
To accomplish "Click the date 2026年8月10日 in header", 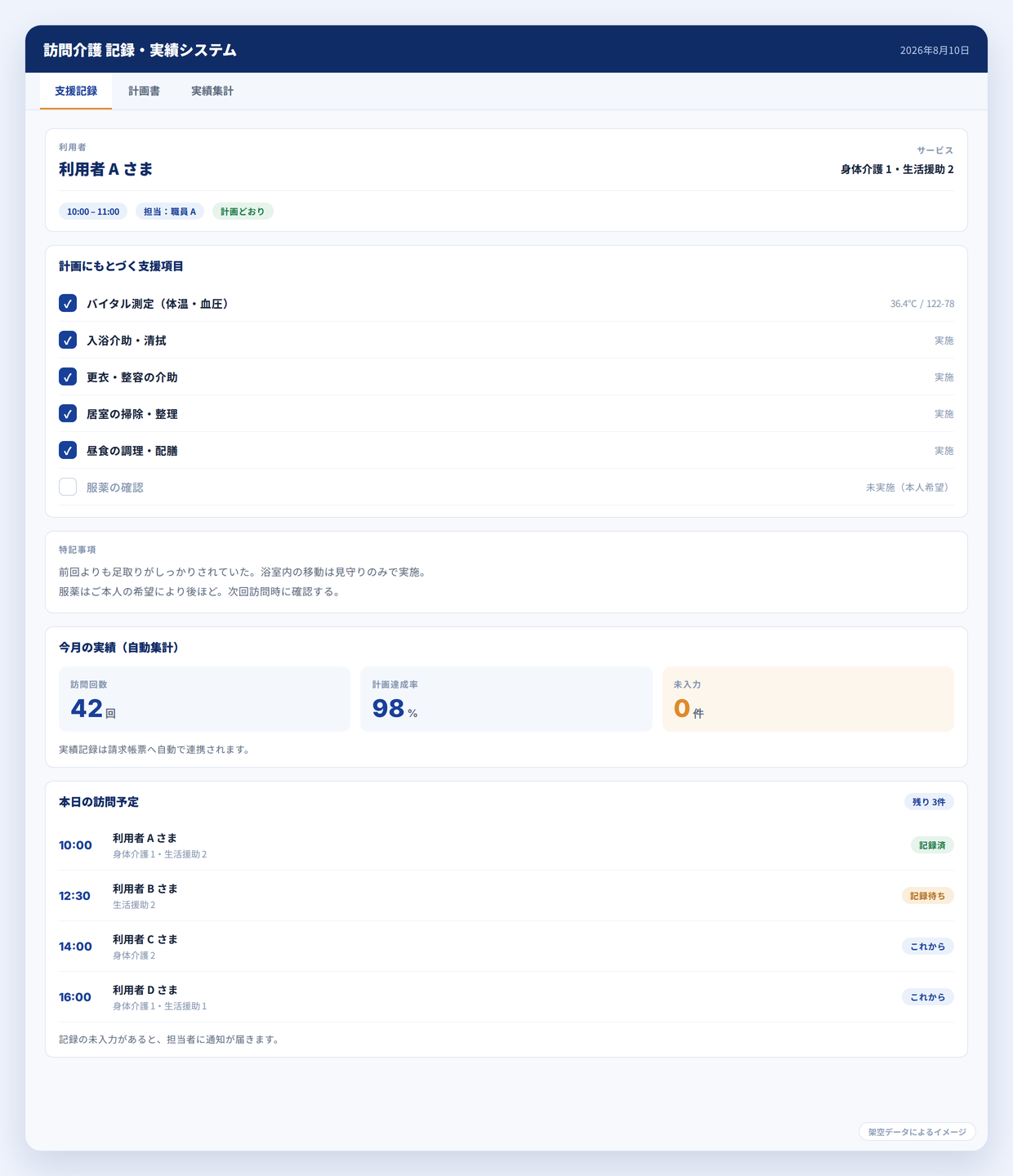I will click(935, 51).
